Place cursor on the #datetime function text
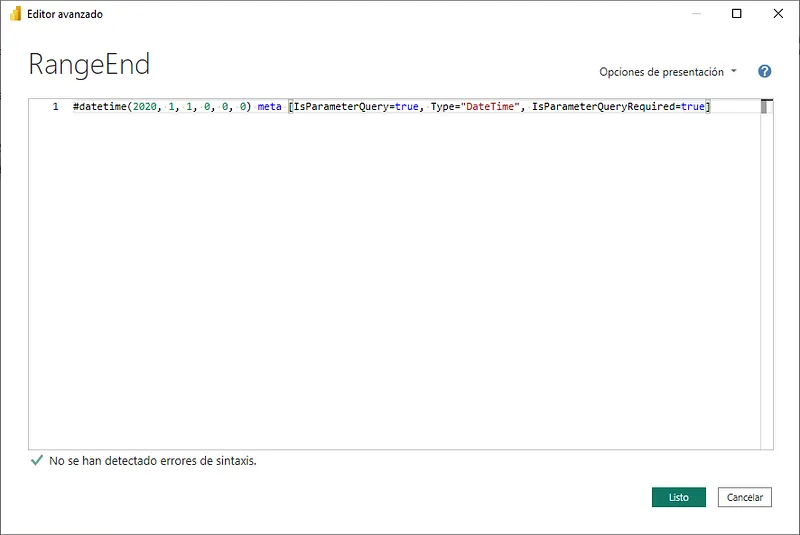 click(99, 107)
